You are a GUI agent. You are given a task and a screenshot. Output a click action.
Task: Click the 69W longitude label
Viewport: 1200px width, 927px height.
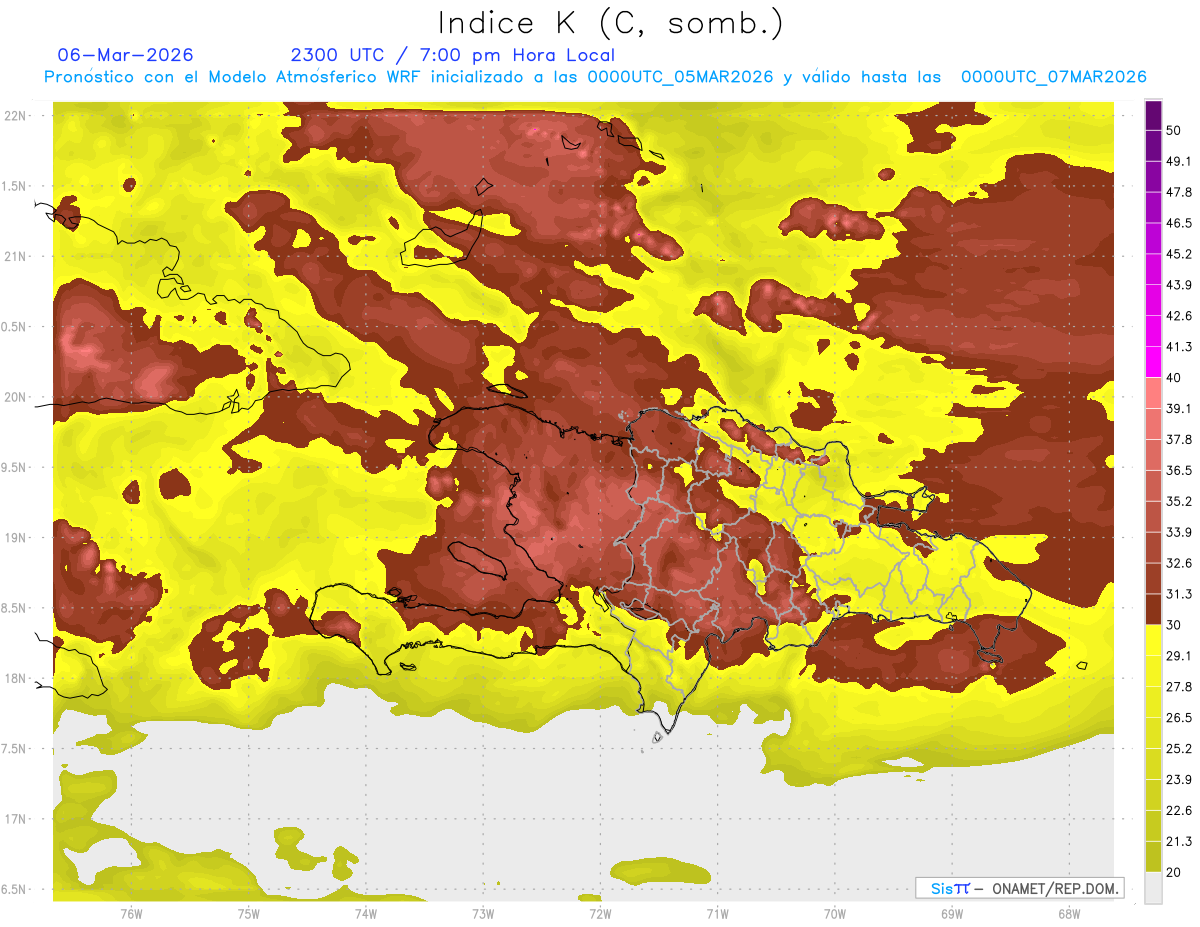[x=952, y=914]
